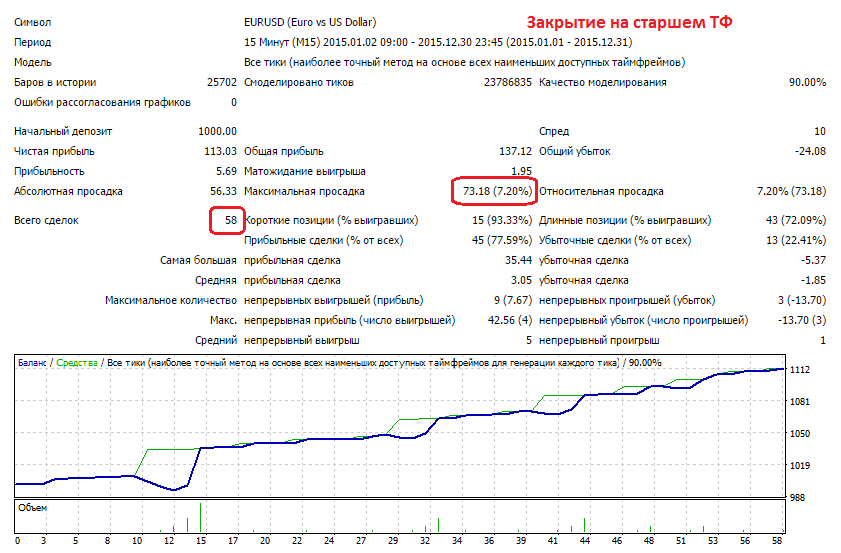841x553 pixels.
Task: Select the long positions value 43 (72.09%)
Action: [x=796, y=220]
